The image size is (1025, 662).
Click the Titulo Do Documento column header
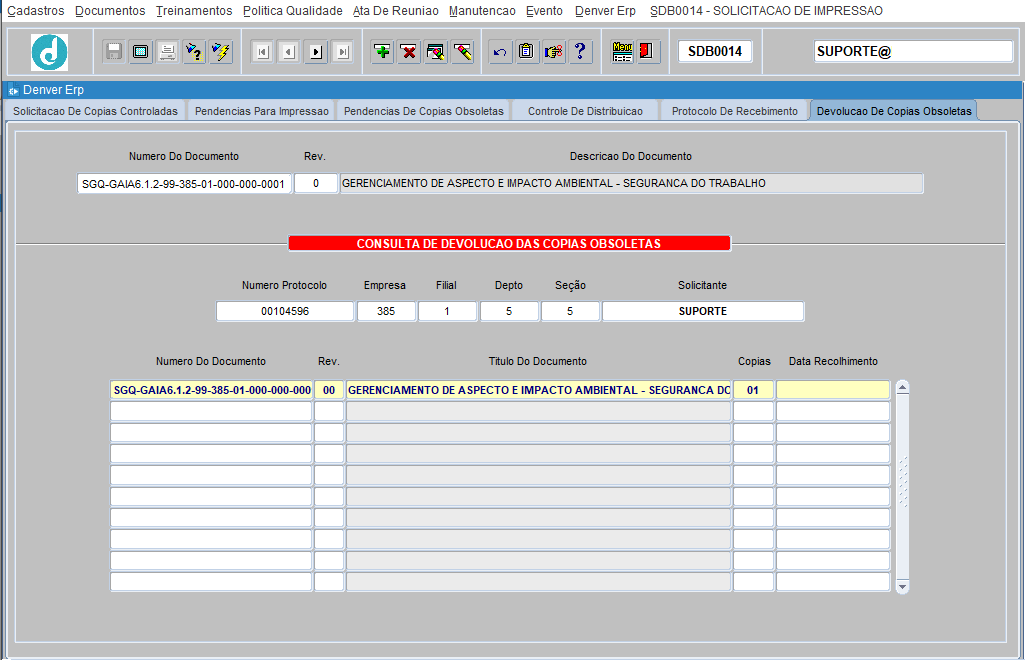click(x=538, y=361)
